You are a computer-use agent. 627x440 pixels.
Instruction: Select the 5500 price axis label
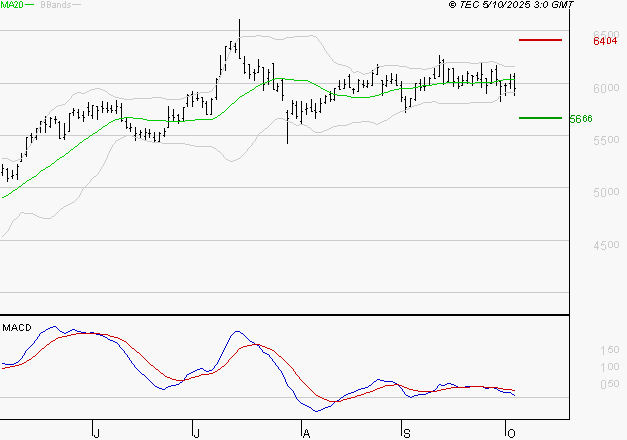(x=606, y=140)
